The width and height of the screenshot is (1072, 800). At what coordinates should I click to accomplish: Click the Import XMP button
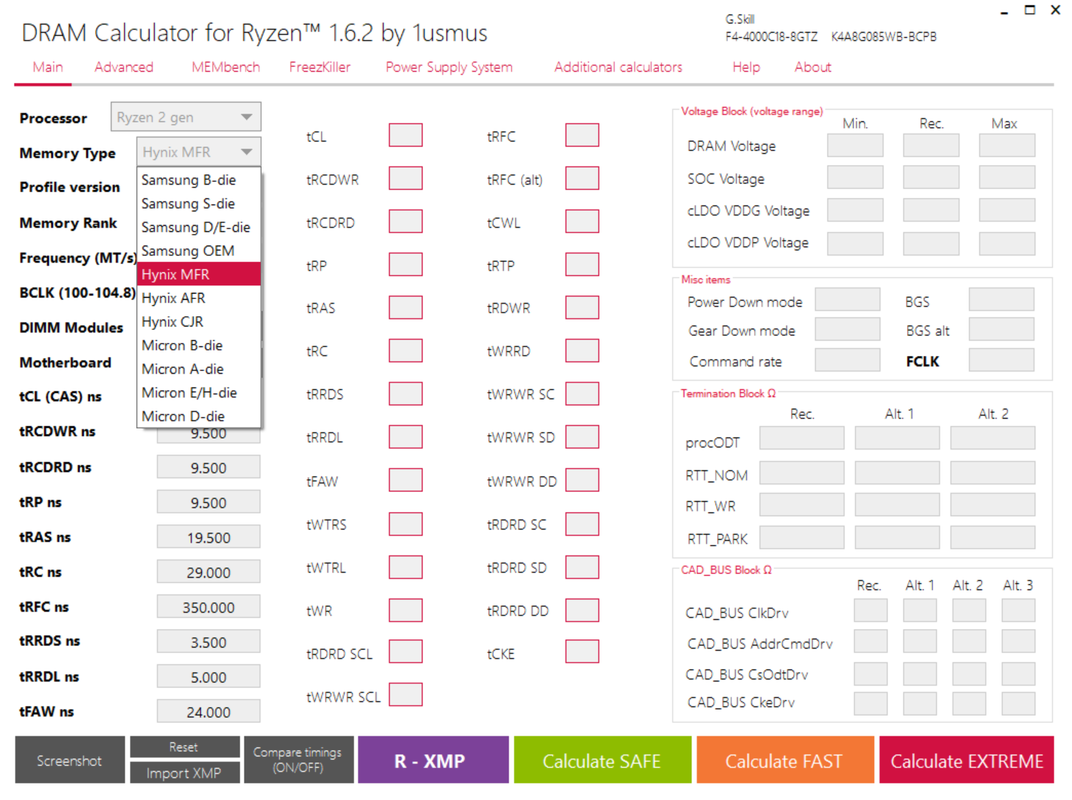185,773
